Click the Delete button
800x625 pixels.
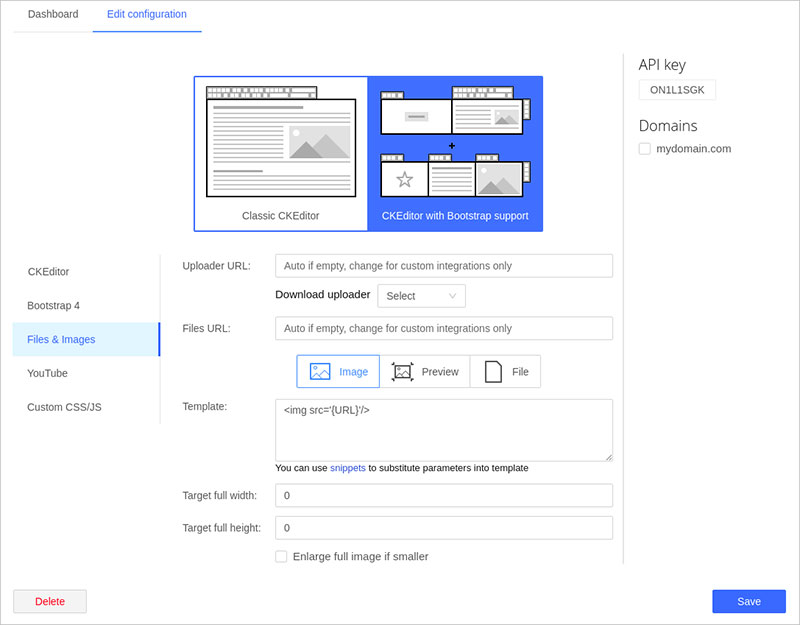click(50, 602)
